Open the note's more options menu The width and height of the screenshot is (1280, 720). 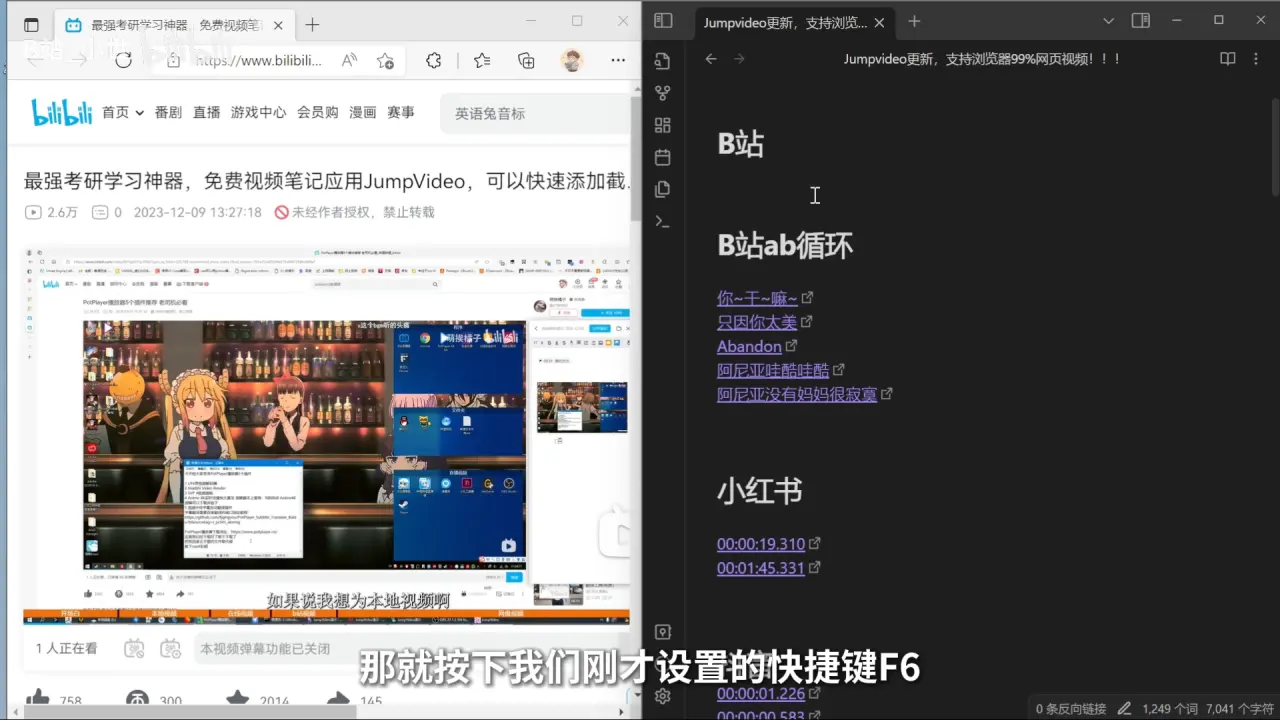pyautogui.click(x=1257, y=59)
